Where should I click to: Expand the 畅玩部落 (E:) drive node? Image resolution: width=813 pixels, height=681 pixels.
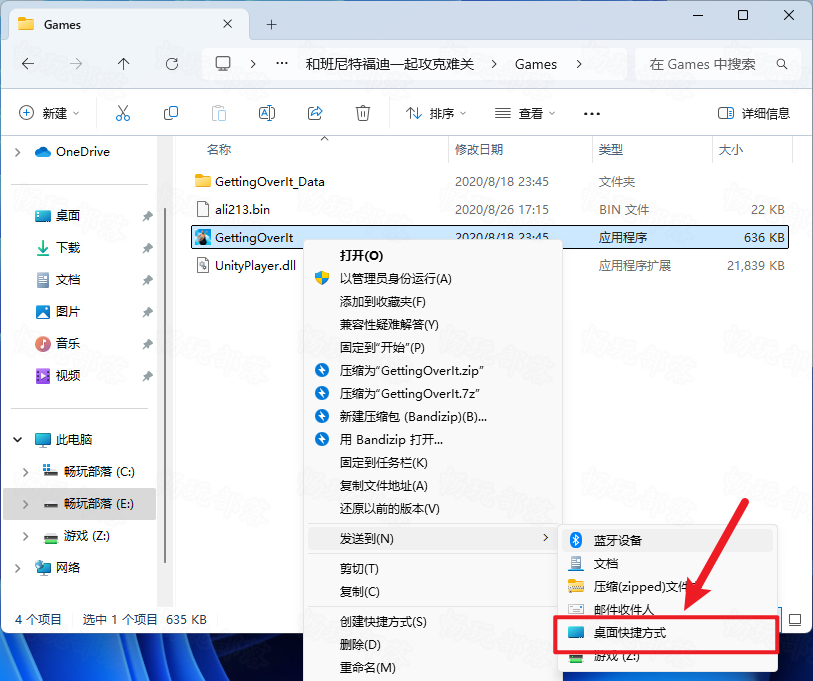pos(25,504)
